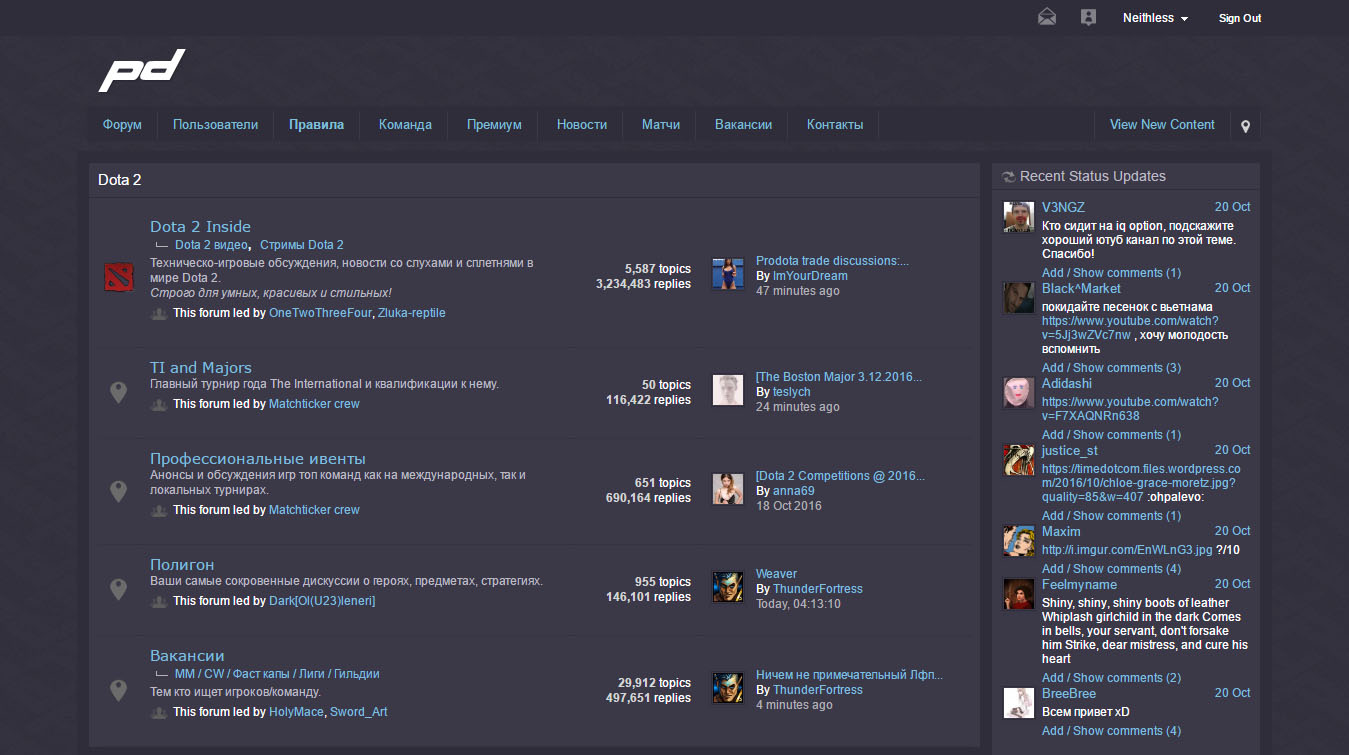Open teslych's avatar in TI and Majors row
The image size is (1349, 755).
click(x=727, y=390)
